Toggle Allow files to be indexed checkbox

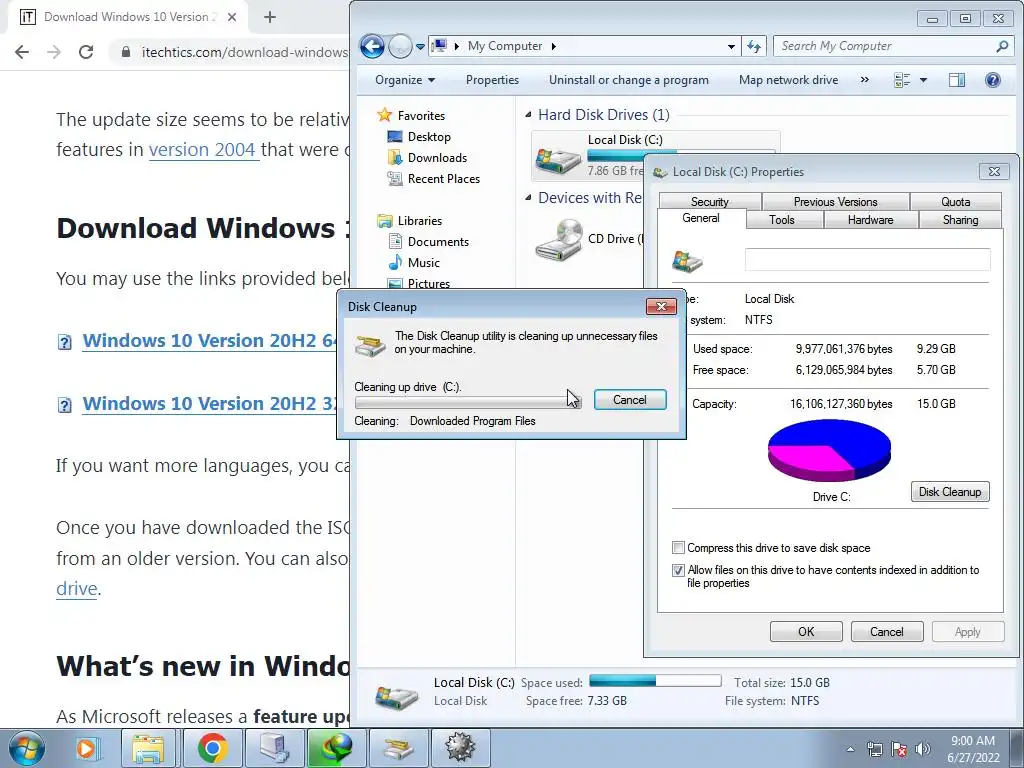click(x=679, y=570)
